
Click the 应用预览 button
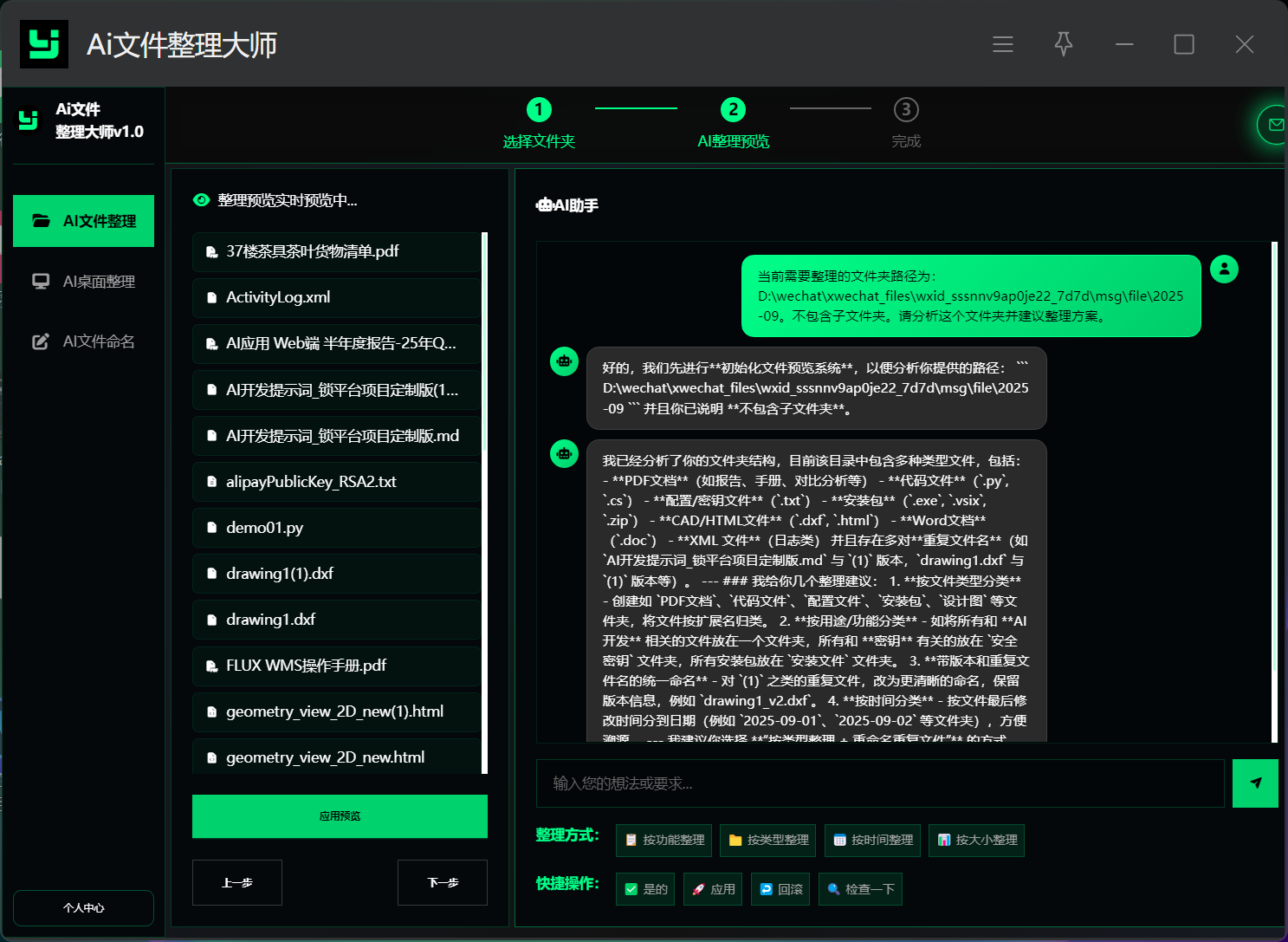pos(340,816)
